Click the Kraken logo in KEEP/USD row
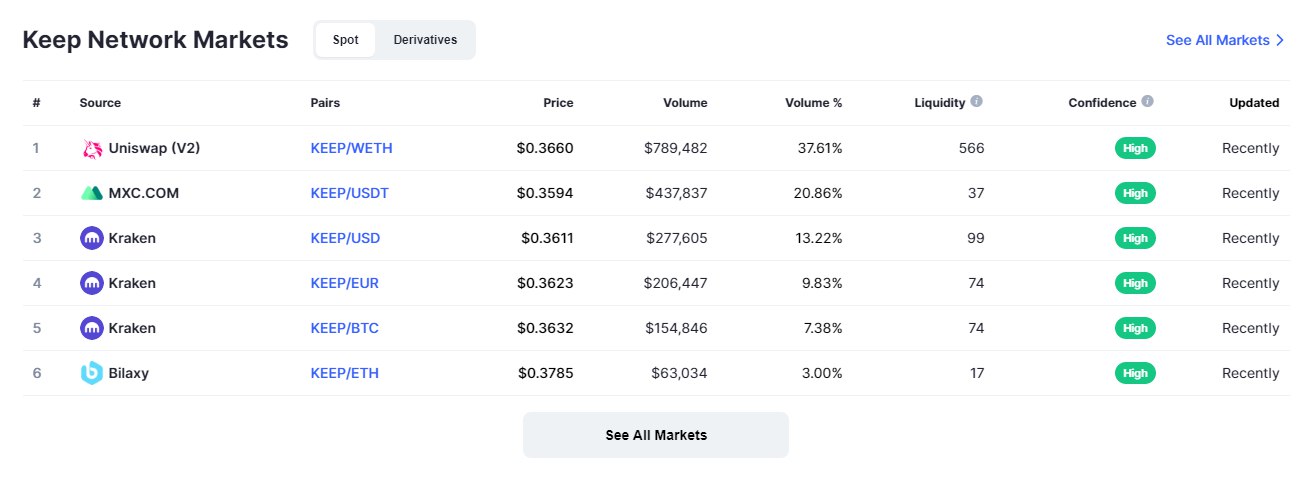1312x482 pixels. coord(92,238)
